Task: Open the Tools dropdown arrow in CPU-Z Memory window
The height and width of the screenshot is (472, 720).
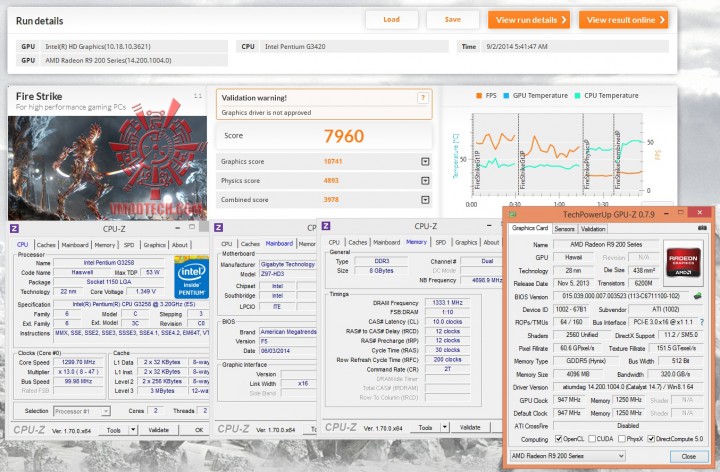Action: coord(444,427)
